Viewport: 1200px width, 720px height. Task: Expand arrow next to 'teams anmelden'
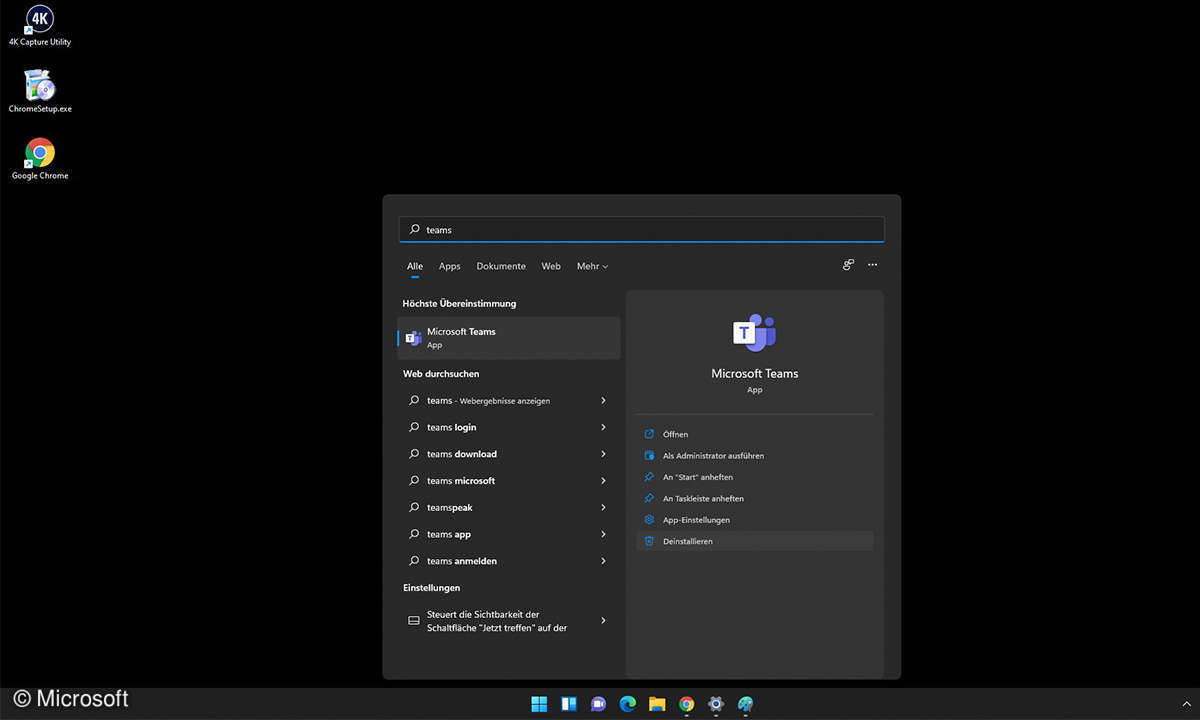coord(603,561)
